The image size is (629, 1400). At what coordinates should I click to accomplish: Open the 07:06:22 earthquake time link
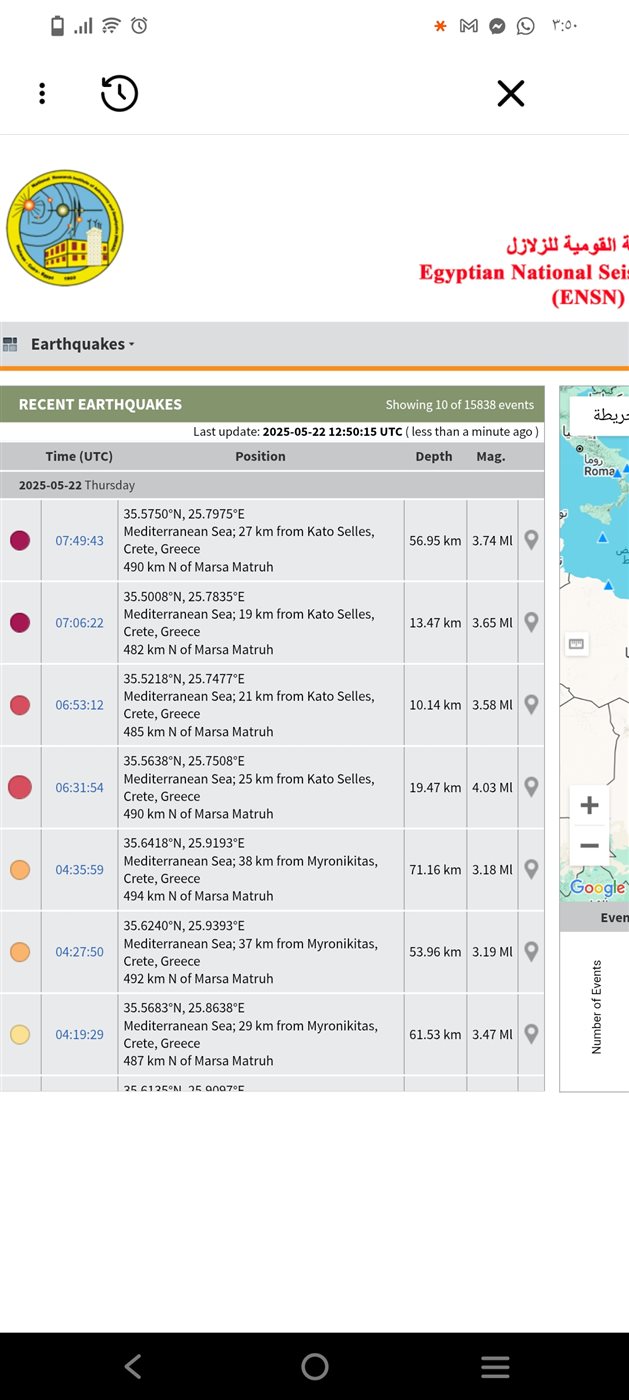coord(79,623)
